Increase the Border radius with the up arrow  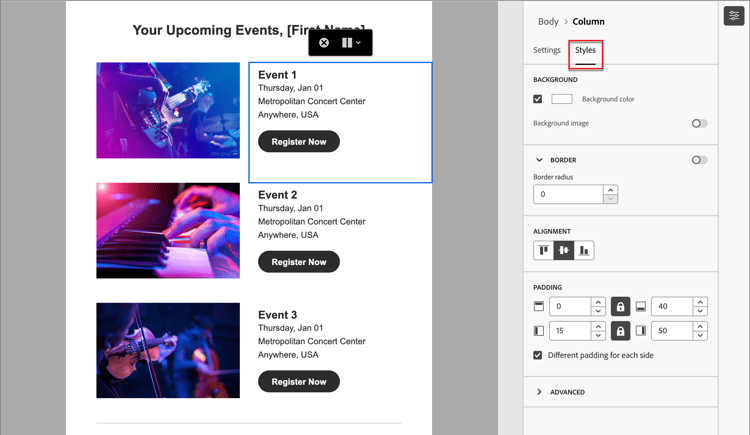point(610,190)
